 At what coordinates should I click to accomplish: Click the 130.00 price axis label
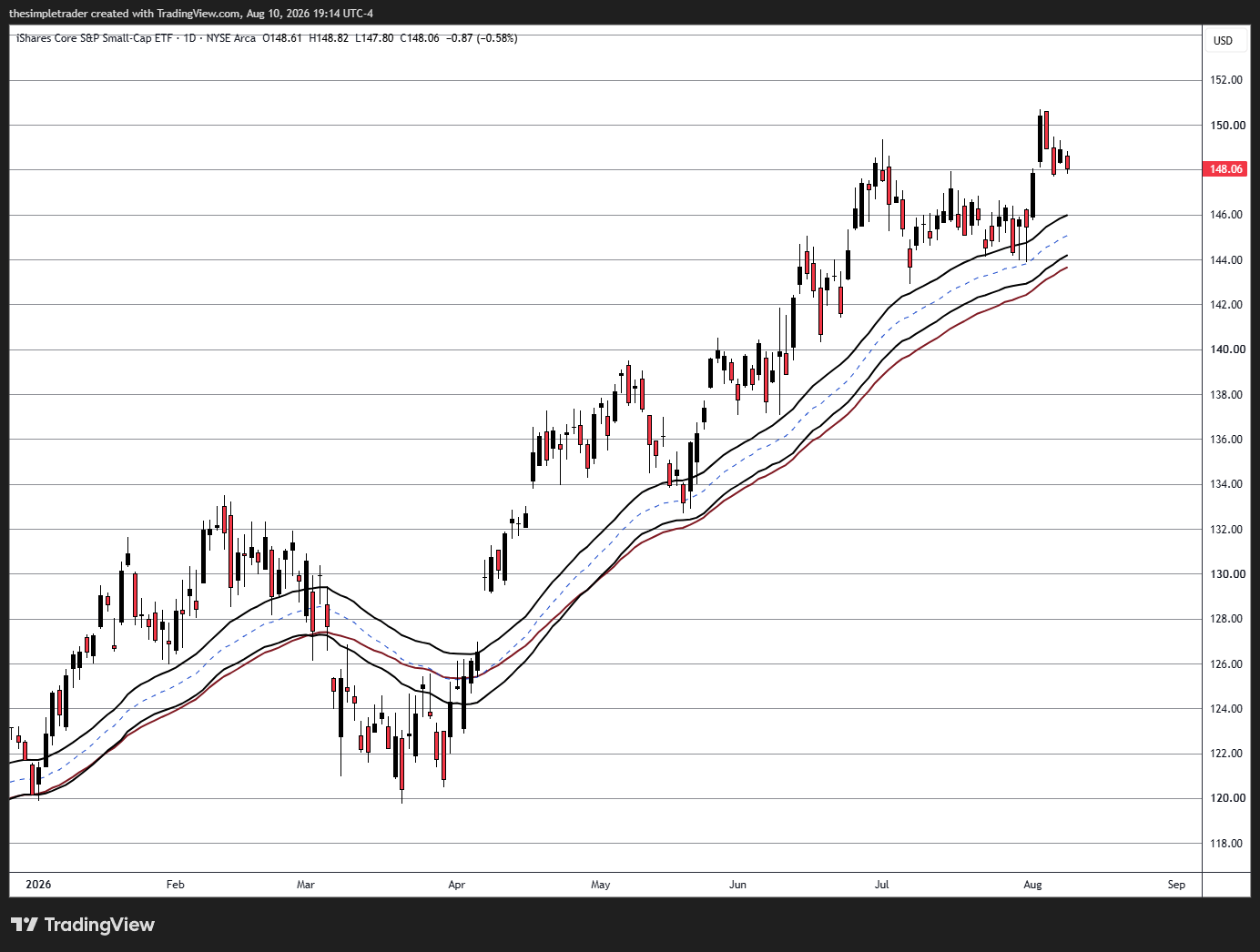1226,574
